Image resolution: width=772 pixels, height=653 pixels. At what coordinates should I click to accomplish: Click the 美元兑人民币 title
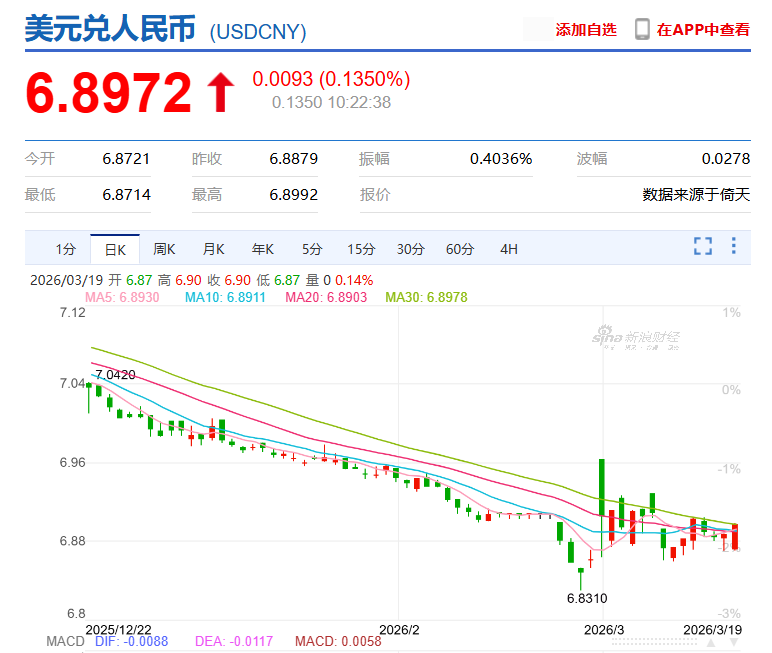tap(111, 29)
